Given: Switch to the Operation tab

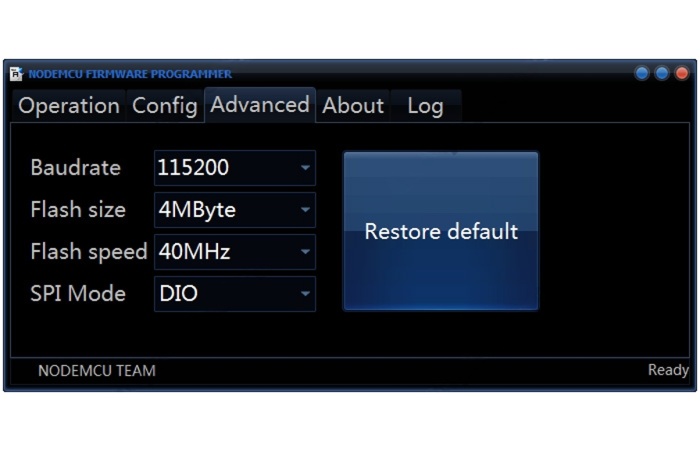Looking at the screenshot, I should pyautogui.click(x=69, y=106).
